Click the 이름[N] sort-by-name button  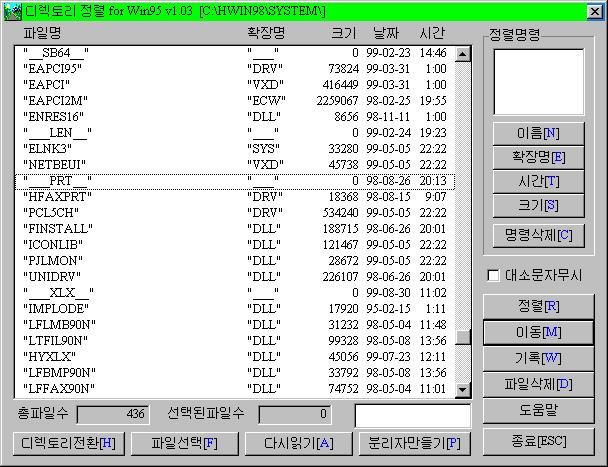tap(537, 132)
